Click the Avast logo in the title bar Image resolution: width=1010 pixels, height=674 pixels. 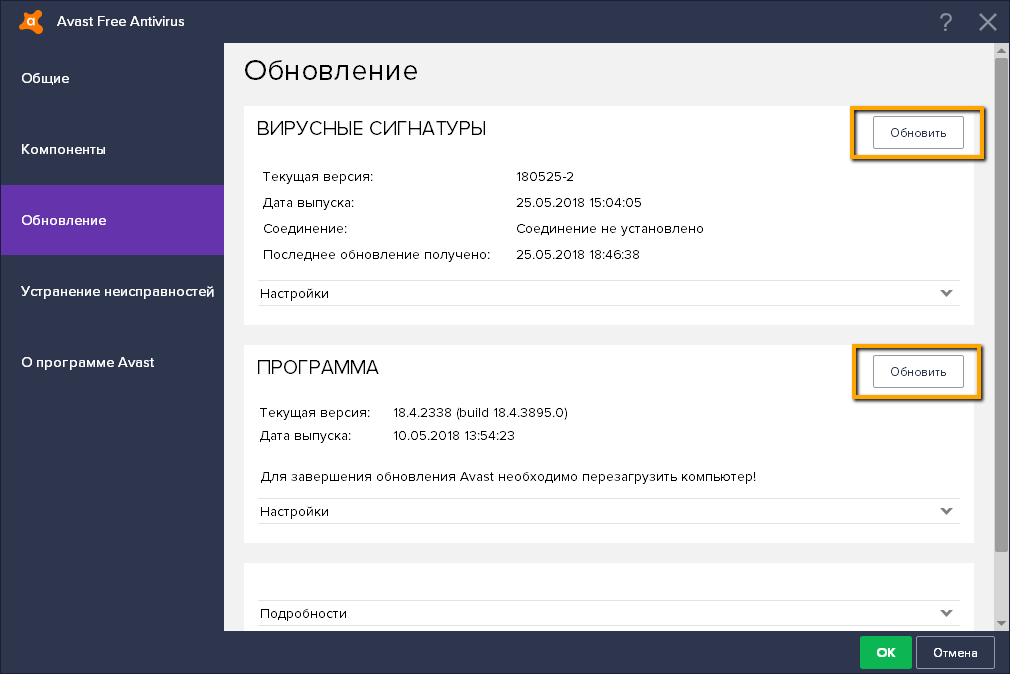pyautogui.click(x=31, y=20)
